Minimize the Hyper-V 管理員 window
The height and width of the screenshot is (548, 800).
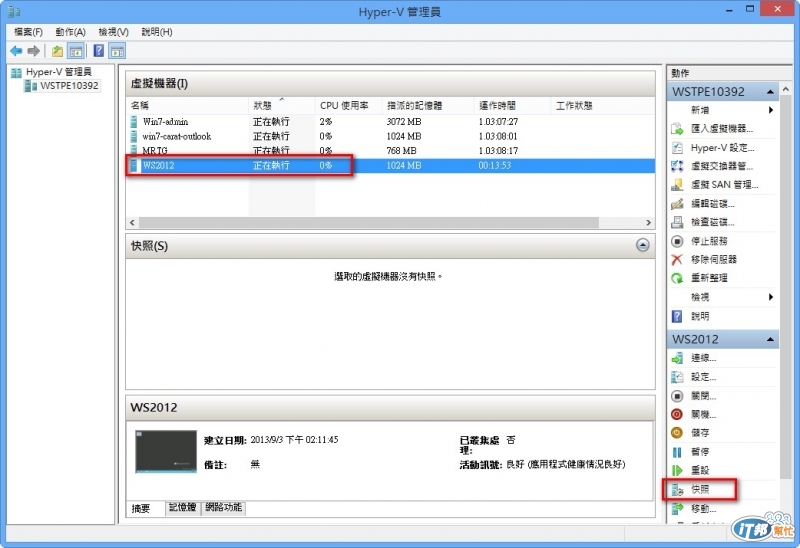coord(730,10)
